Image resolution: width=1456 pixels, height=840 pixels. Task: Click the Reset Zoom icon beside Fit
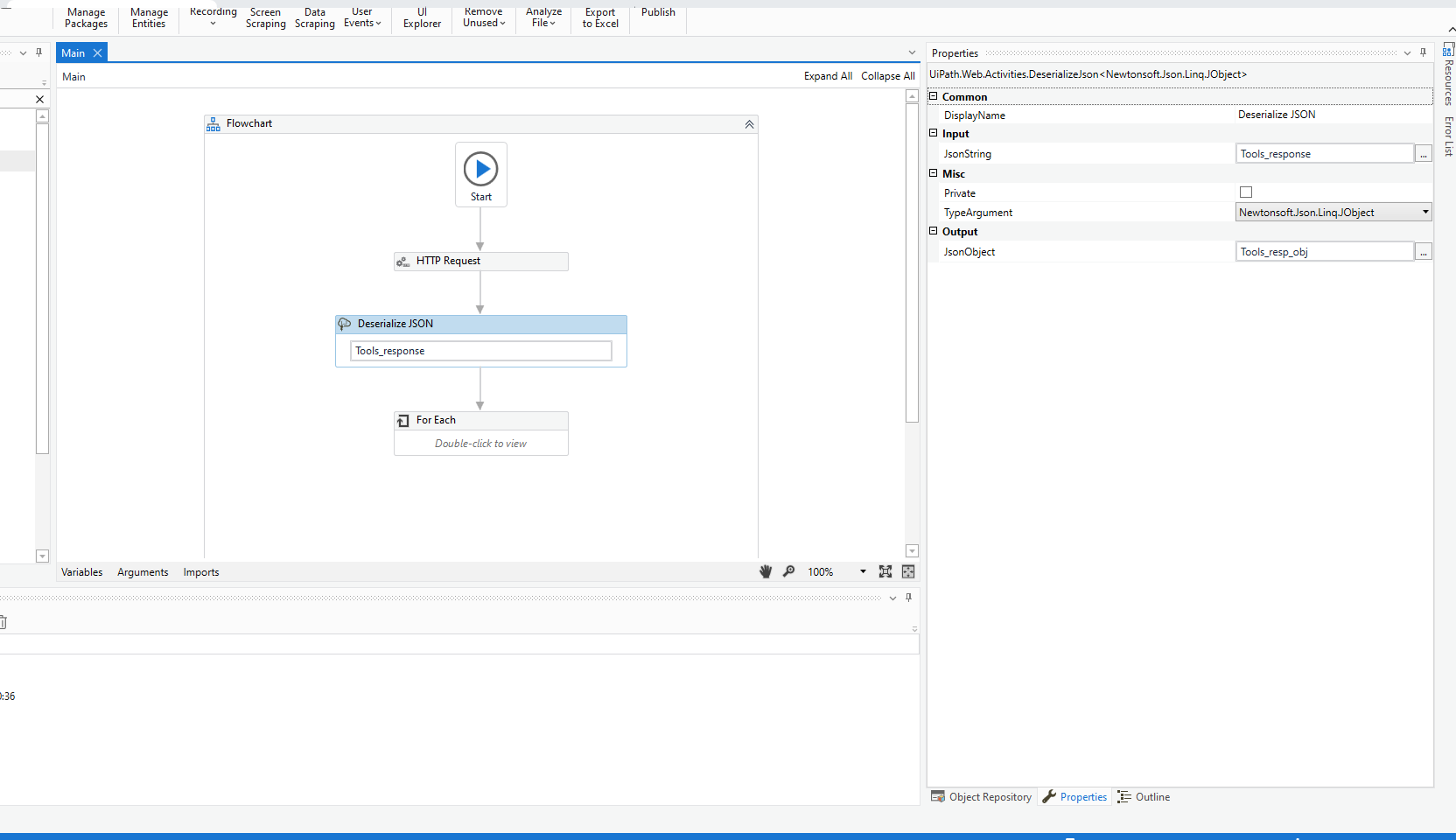click(908, 571)
